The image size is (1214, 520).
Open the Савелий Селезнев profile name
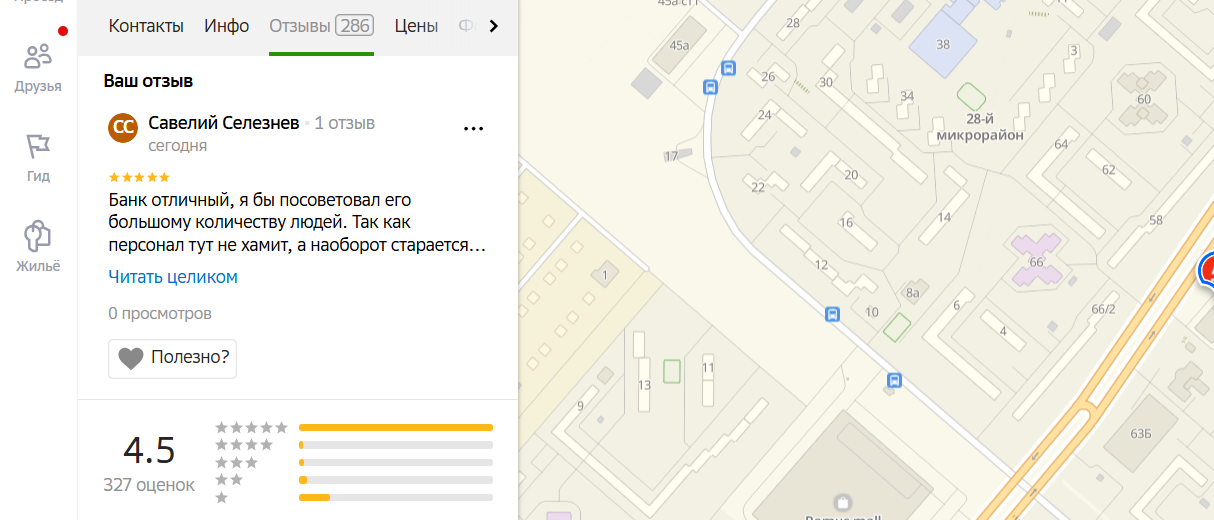(x=223, y=122)
